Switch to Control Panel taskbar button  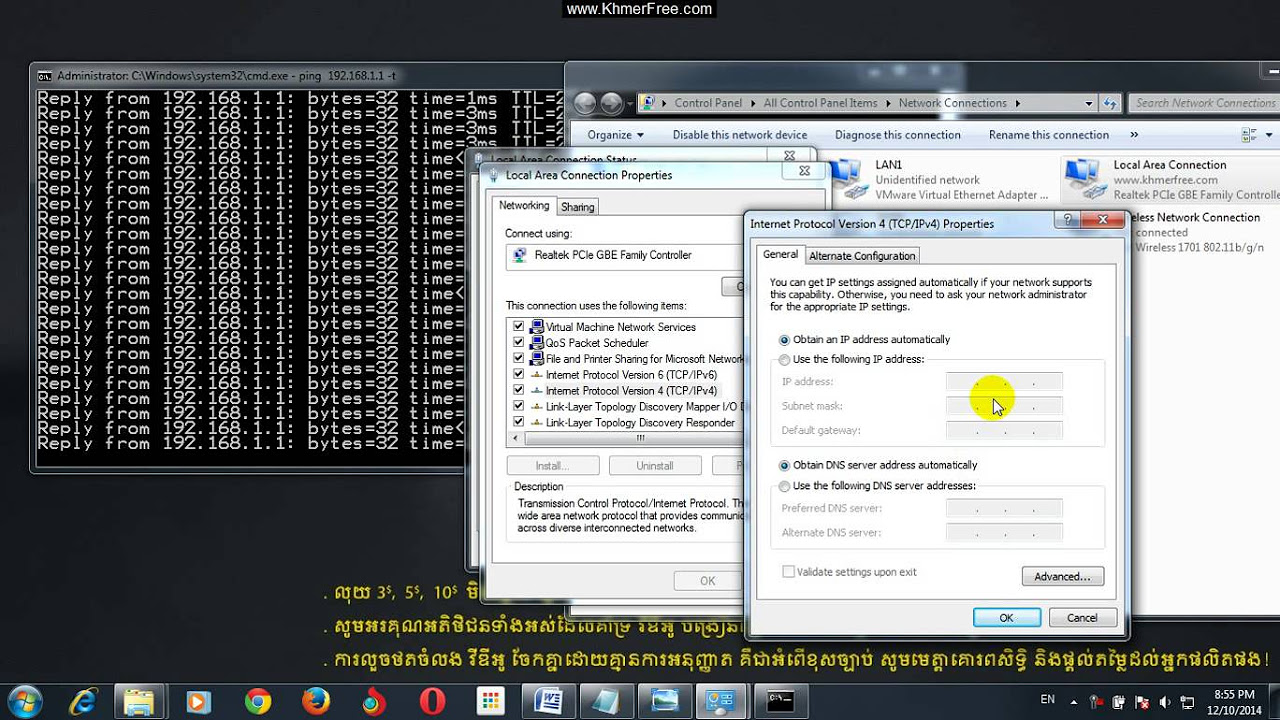(x=722, y=702)
